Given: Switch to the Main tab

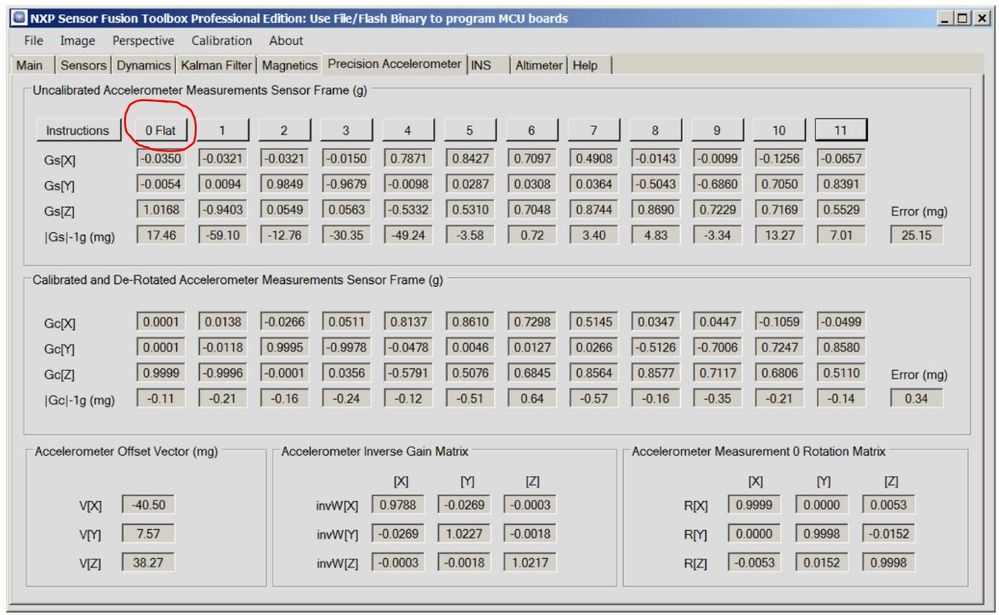Looking at the screenshot, I should tap(29, 65).
